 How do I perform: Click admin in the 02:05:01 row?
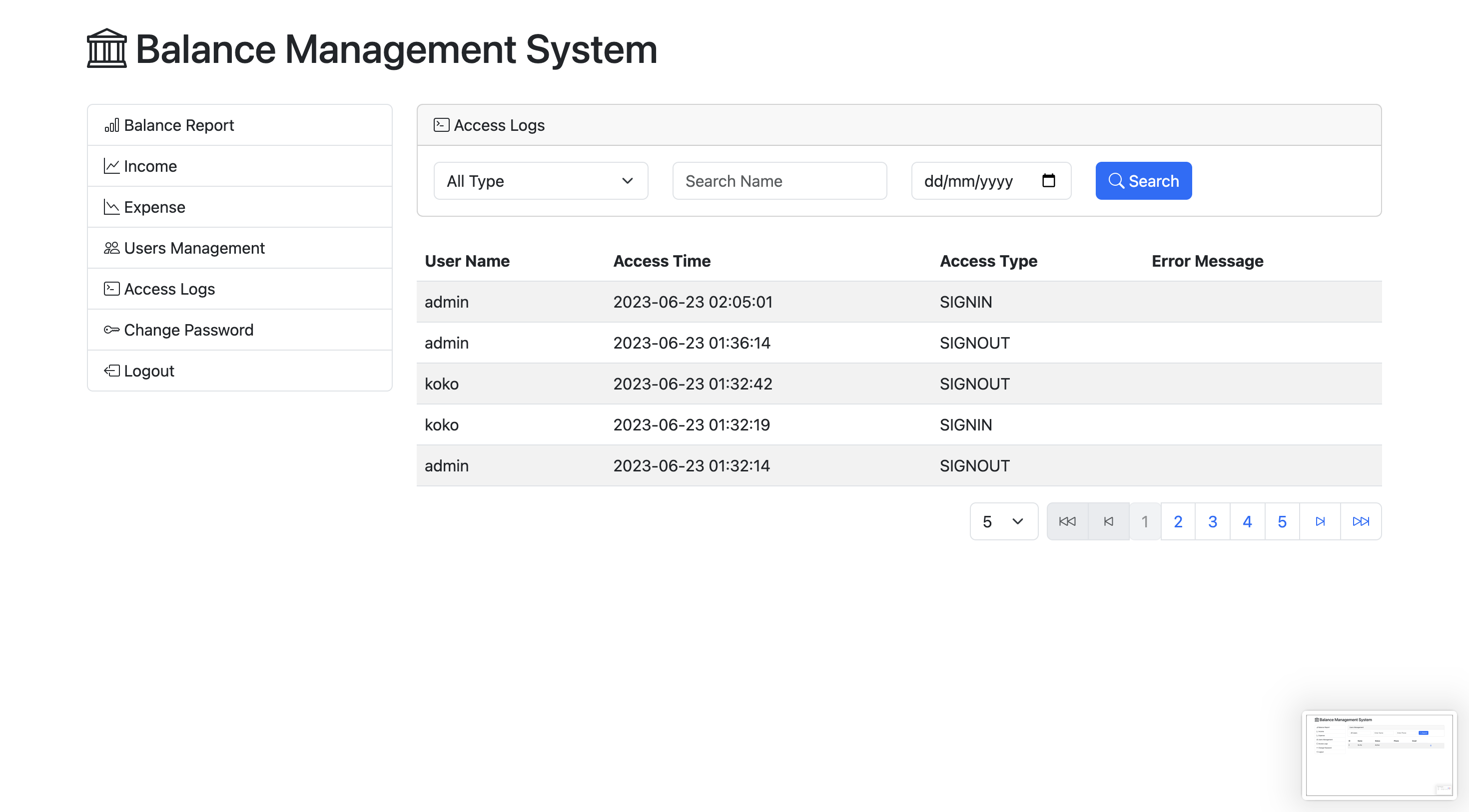coord(447,302)
